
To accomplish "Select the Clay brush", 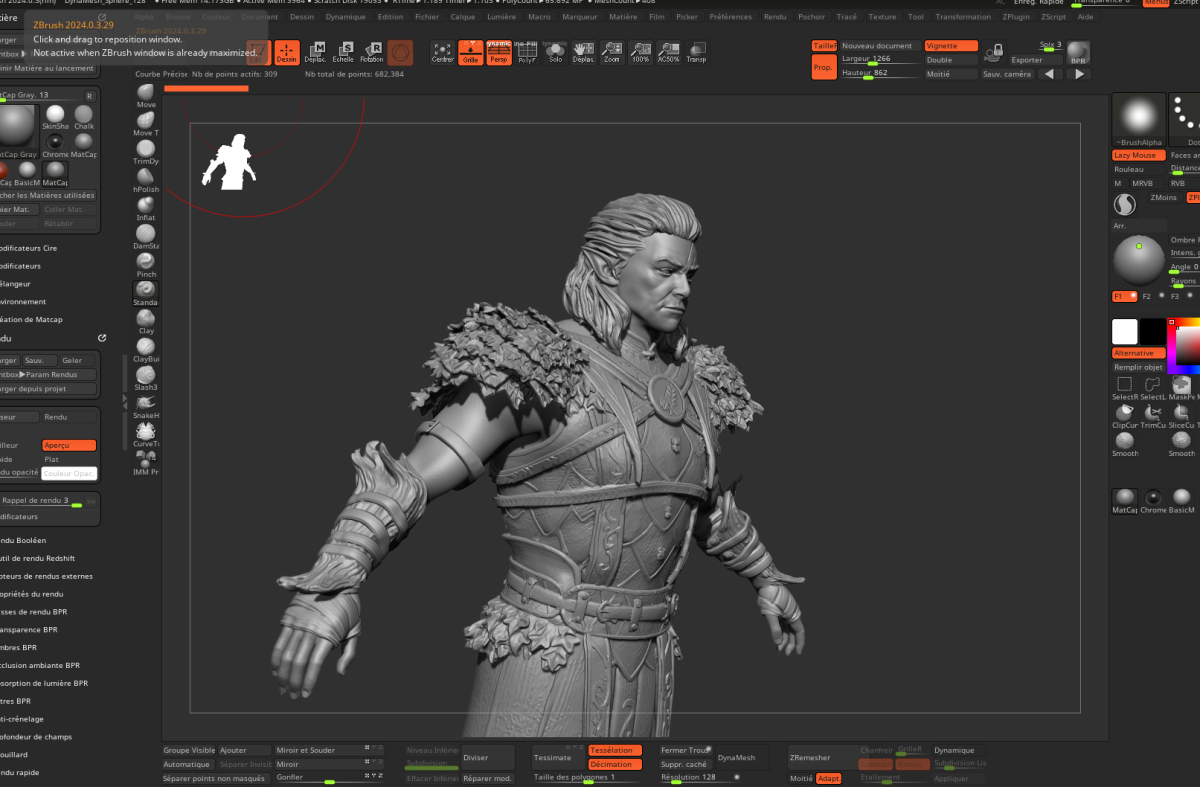I will [146, 321].
